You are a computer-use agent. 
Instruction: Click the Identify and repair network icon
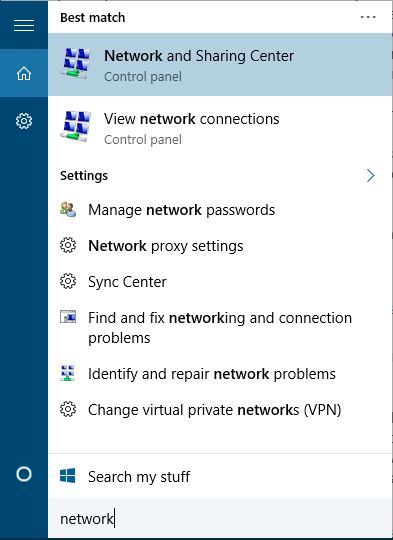[68, 373]
